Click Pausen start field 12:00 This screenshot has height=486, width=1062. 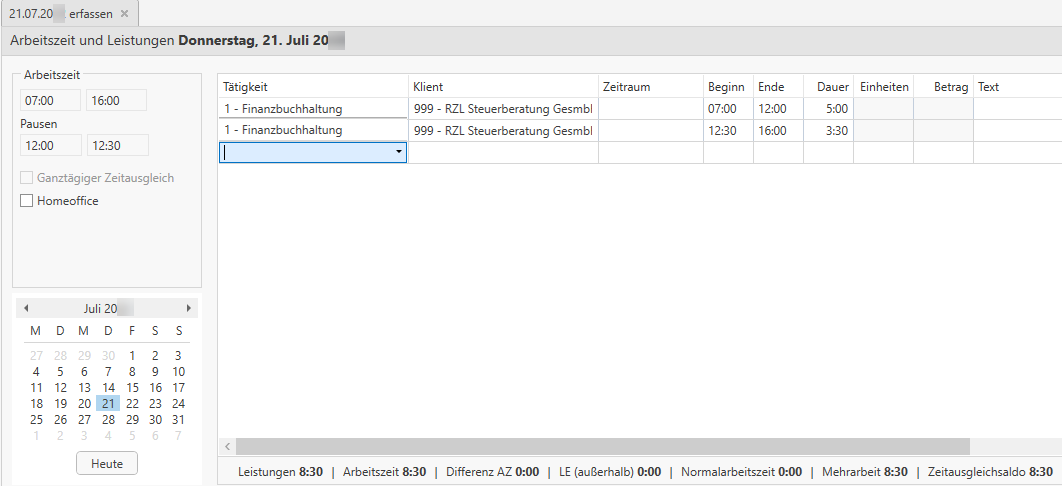click(49, 146)
